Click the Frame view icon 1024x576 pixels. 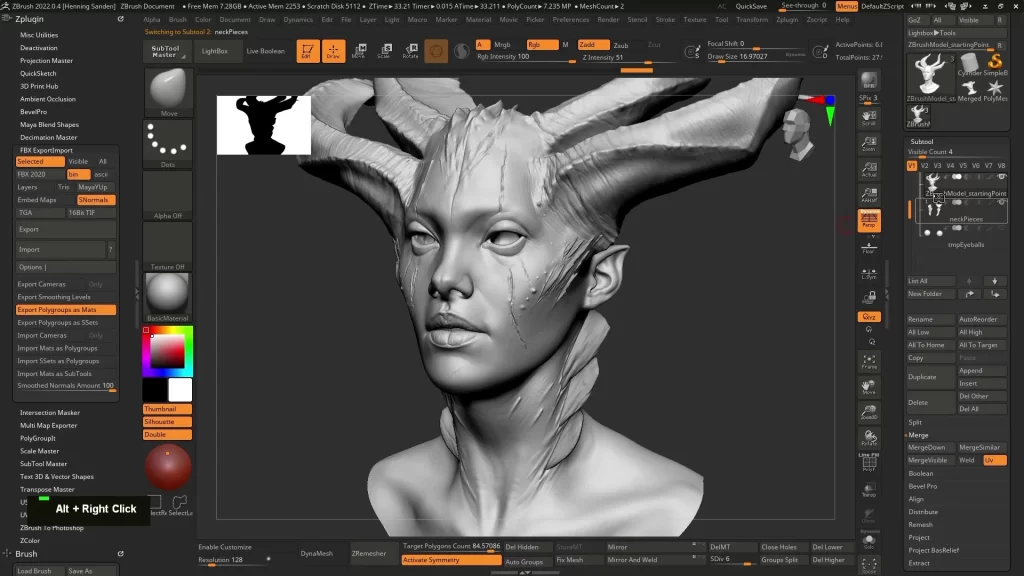click(869, 362)
